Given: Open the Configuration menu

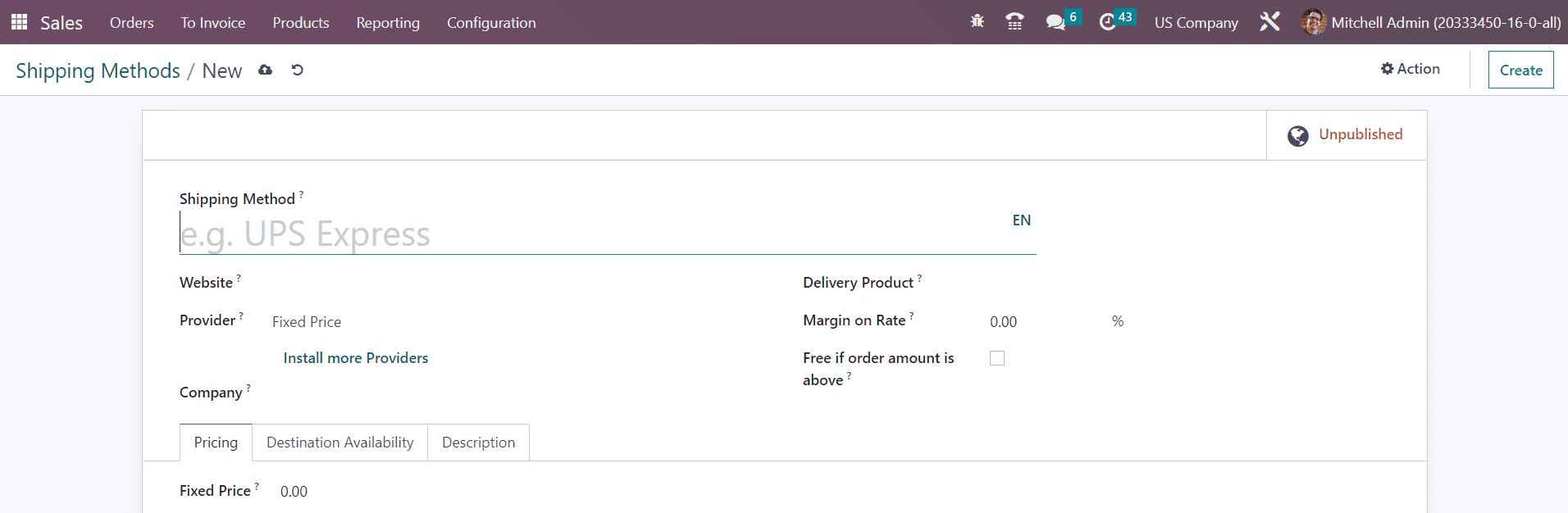Looking at the screenshot, I should [490, 23].
